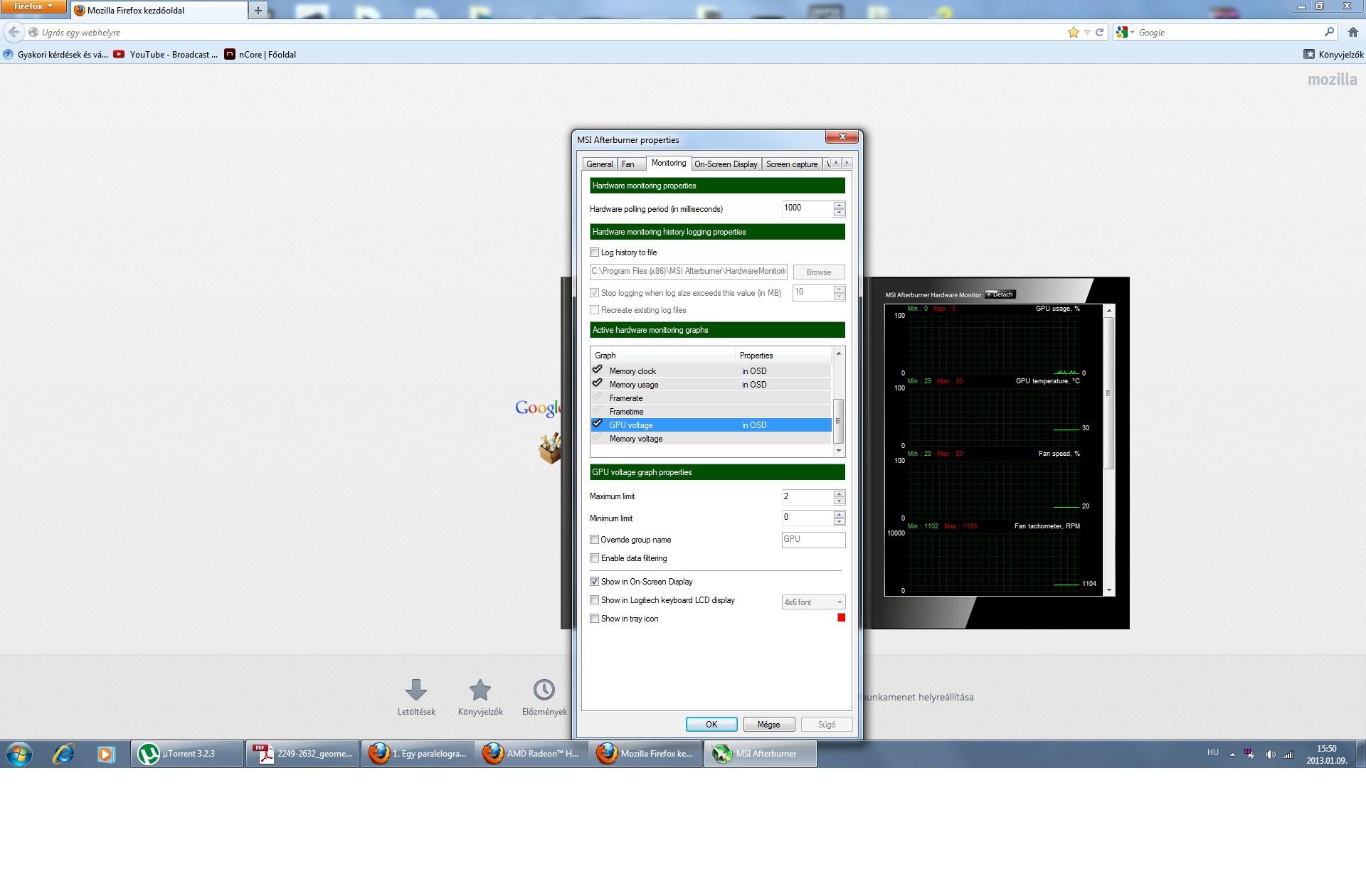Click the bookmark star in address bar
This screenshot has height=896, width=1366.
click(1074, 32)
